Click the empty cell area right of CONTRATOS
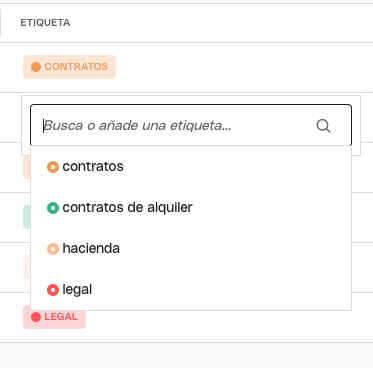Viewport: 373px width, 368px height. 243,67
